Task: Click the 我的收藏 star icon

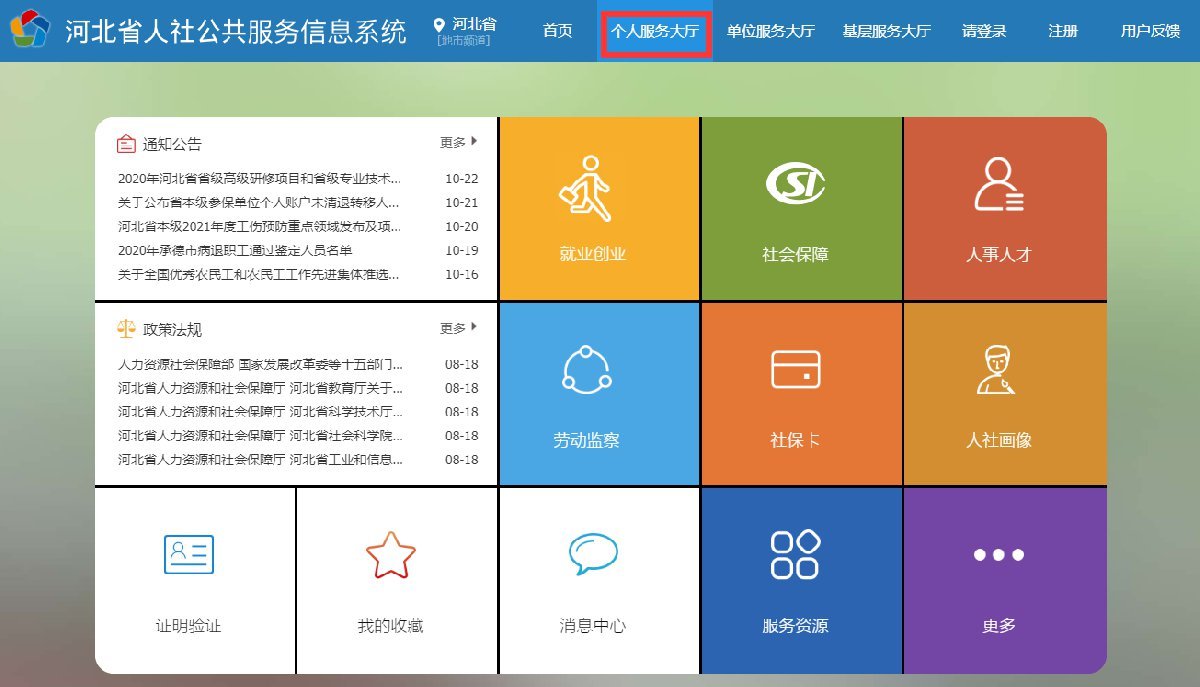Action: (x=390, y=555)
